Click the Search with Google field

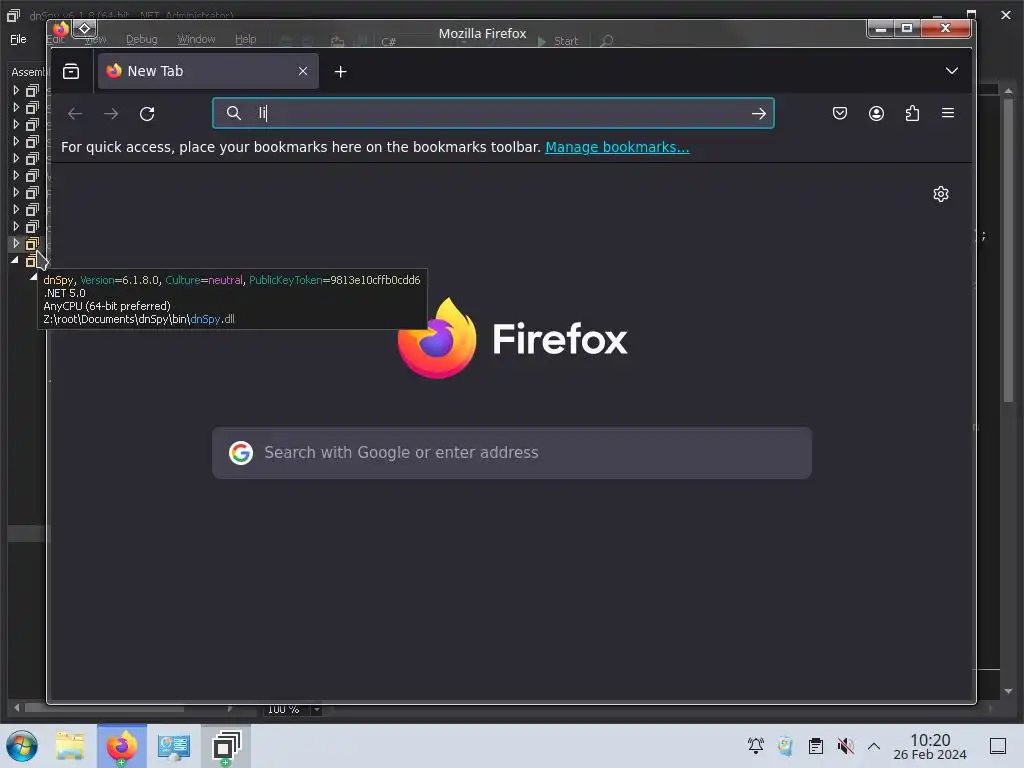(x=512, y=453)
